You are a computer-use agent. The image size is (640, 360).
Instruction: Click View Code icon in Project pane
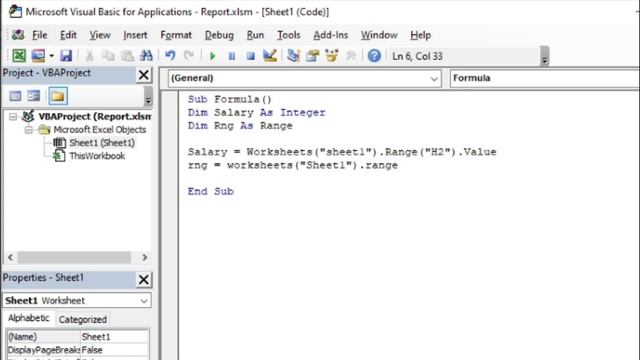click(x=16, y=96)
